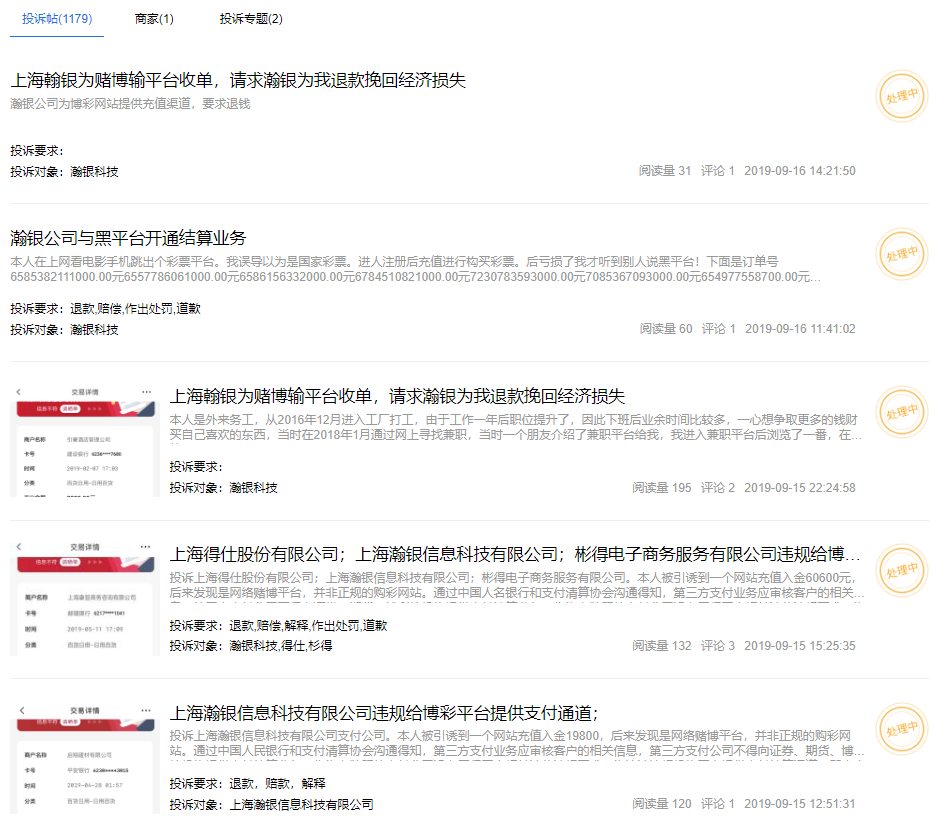Screen dimensions: 952x834
Task: Click 阅读量 195 count
Action: click(x=662, y=487)
